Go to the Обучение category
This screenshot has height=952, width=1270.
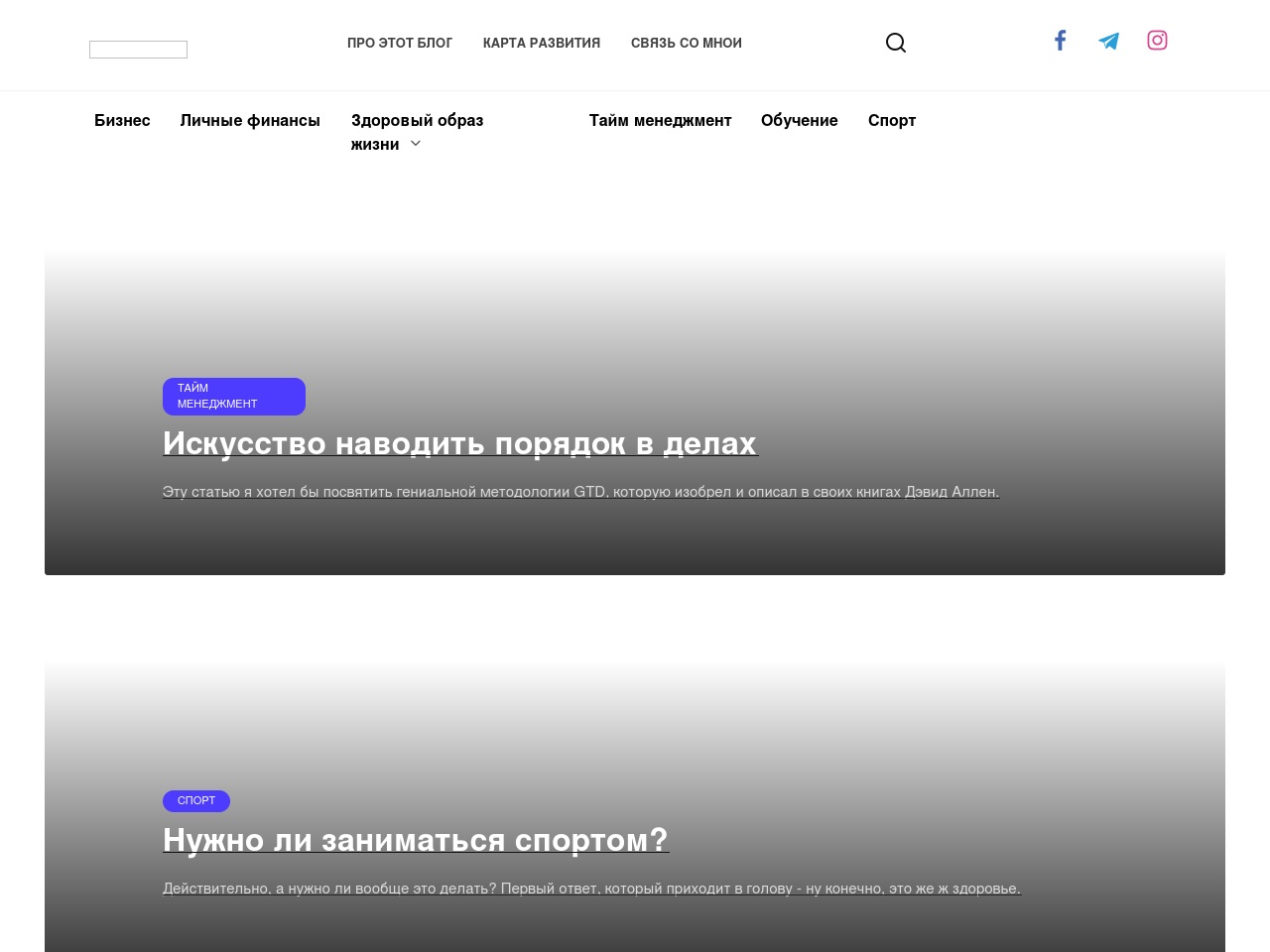pyautogui.click(x=800, y=120)
